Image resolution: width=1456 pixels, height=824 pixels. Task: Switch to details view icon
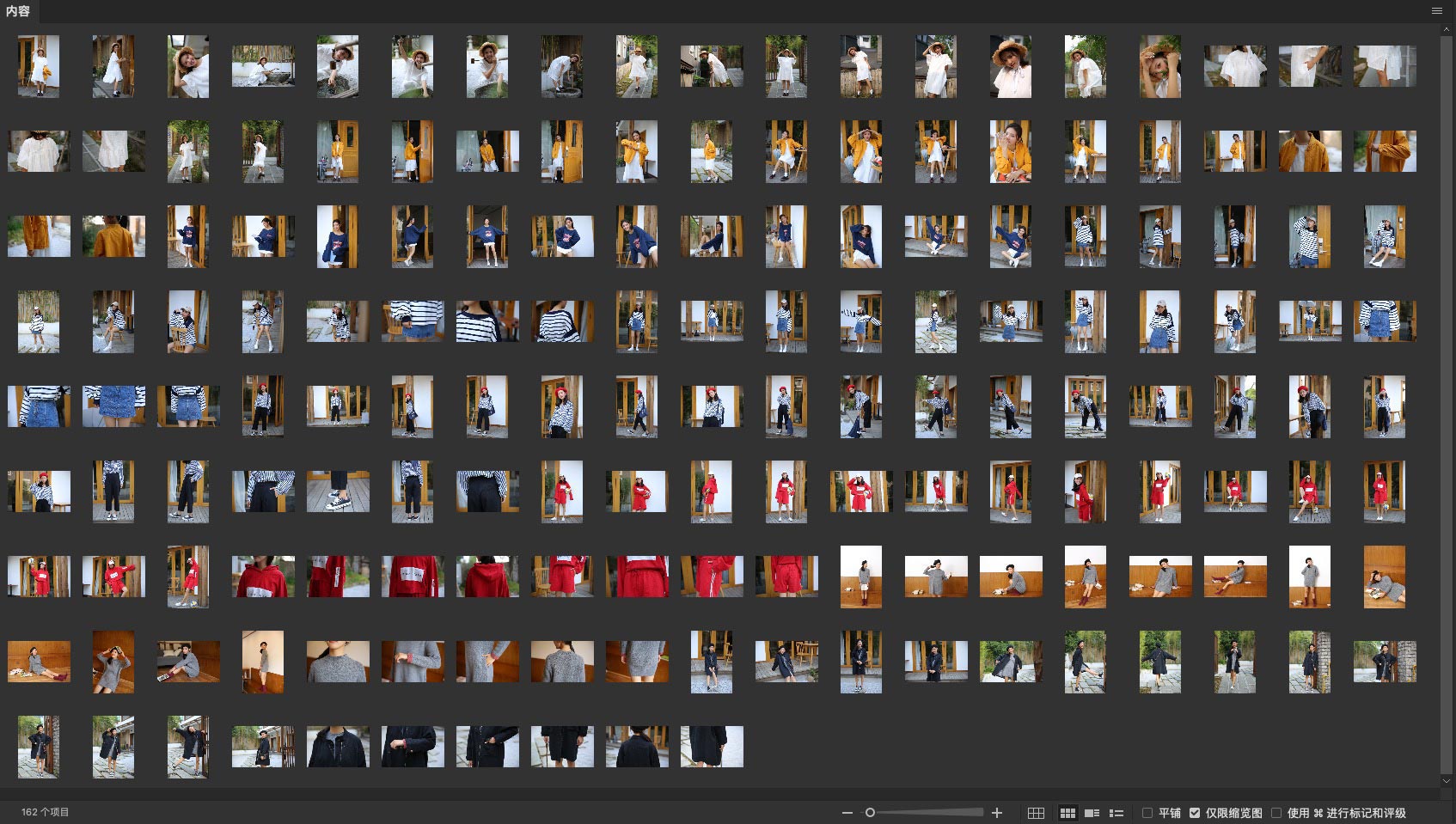1092,813
